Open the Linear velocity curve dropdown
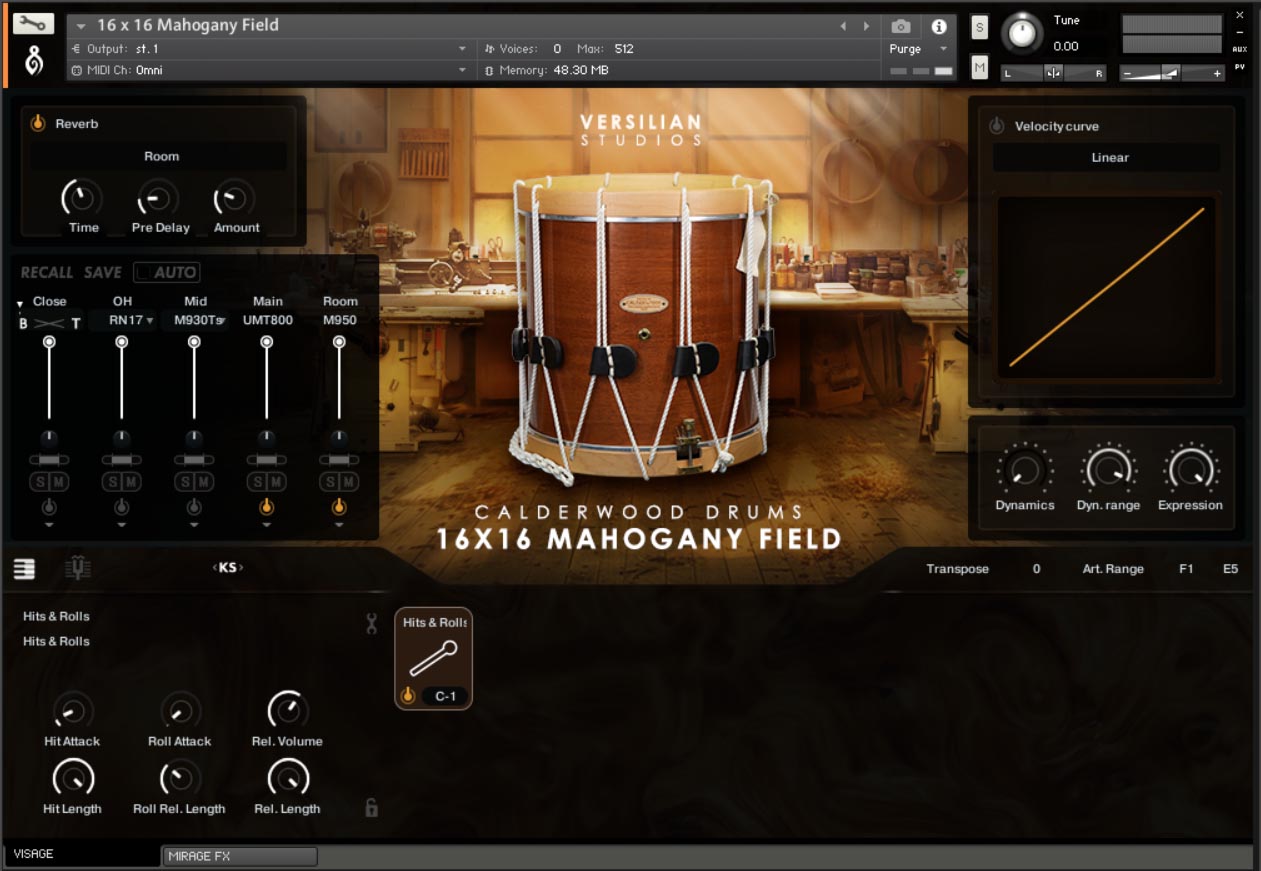Screen dimensions: 1261x871 (1107, 157)
